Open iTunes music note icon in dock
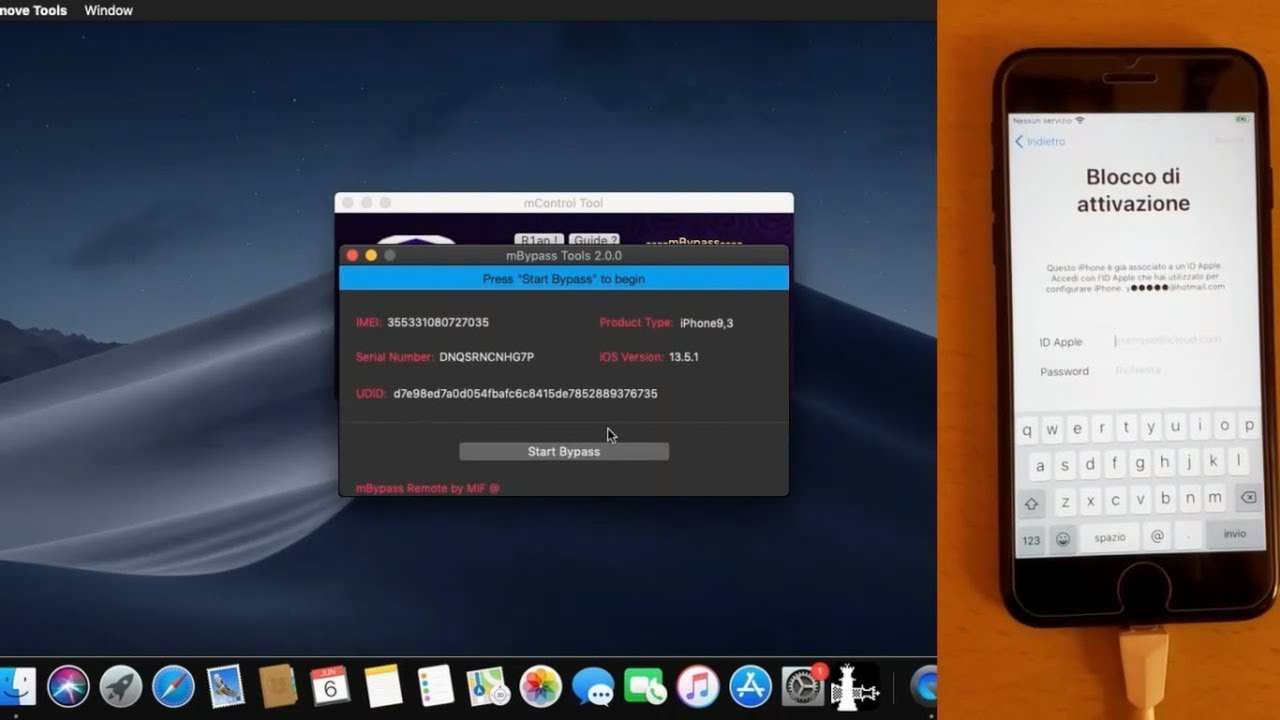The width and height of the screenshot is (1280, 720). tap(698, 687)
